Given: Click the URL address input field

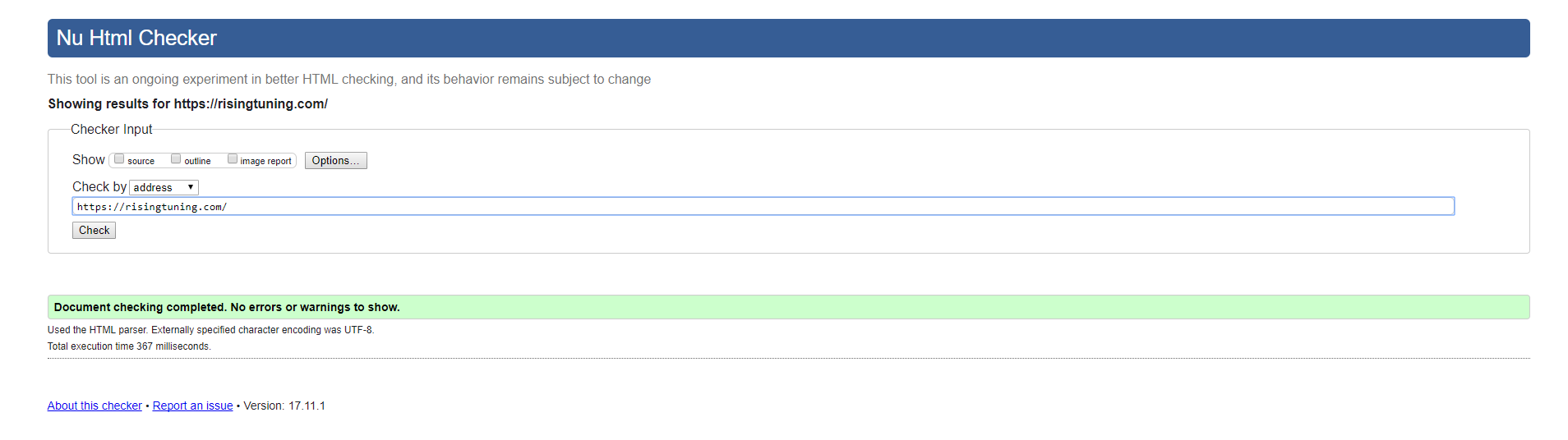Looking at the screenshot, I should tap(763, 207).
